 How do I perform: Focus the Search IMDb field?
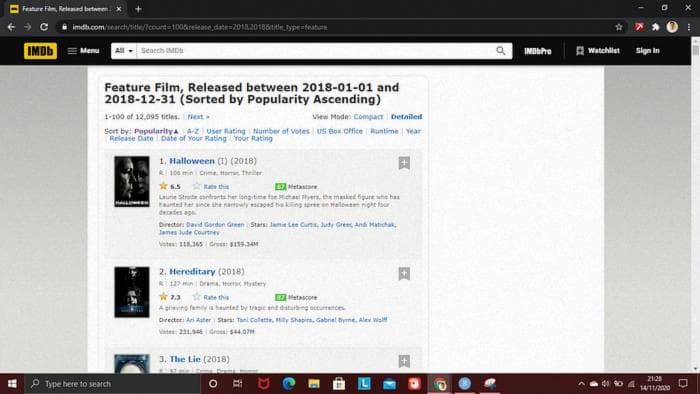coord(315,51)
